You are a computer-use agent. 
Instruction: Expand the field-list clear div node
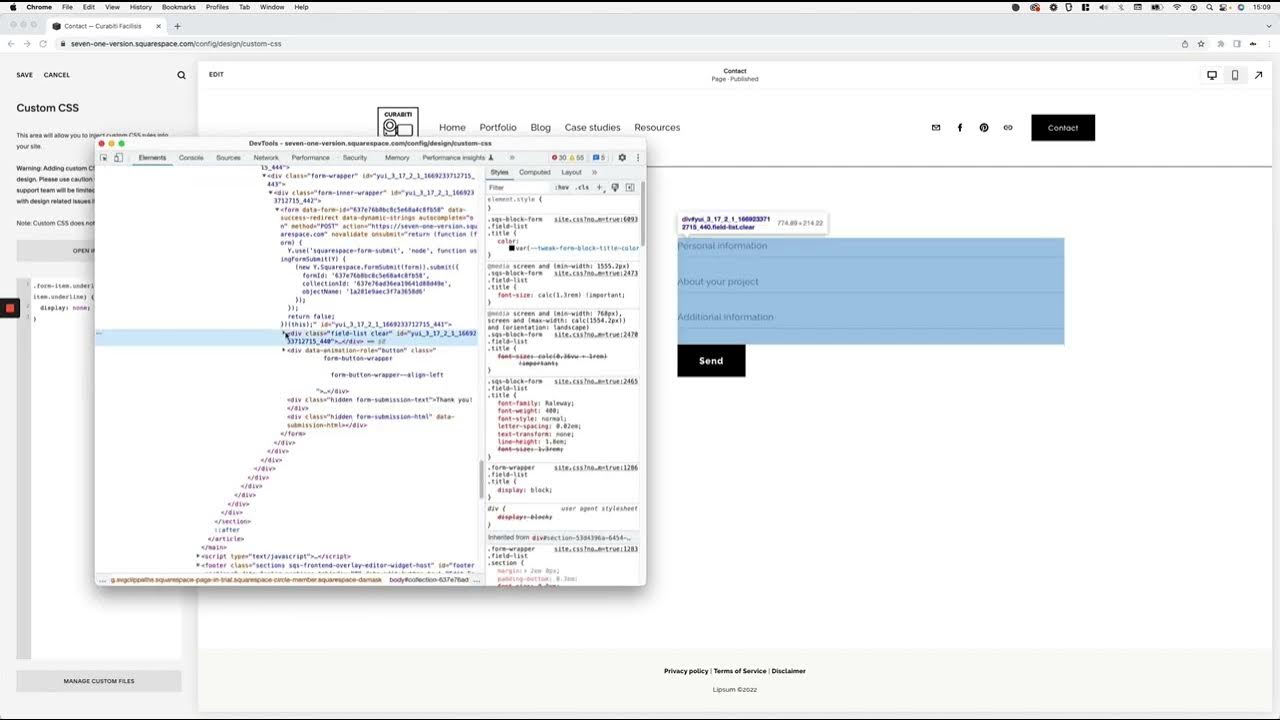[x=285, y=334]
